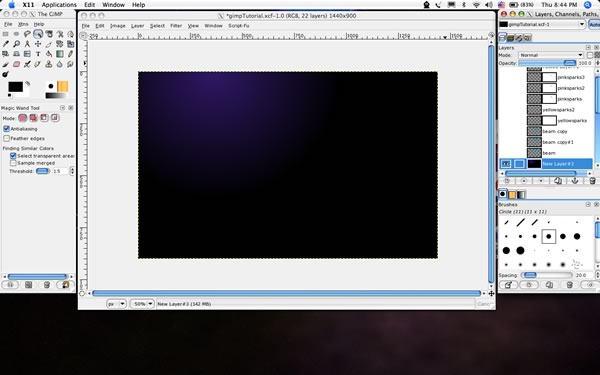
Task: Select the Airbrush tool
Action: [27, 64]
